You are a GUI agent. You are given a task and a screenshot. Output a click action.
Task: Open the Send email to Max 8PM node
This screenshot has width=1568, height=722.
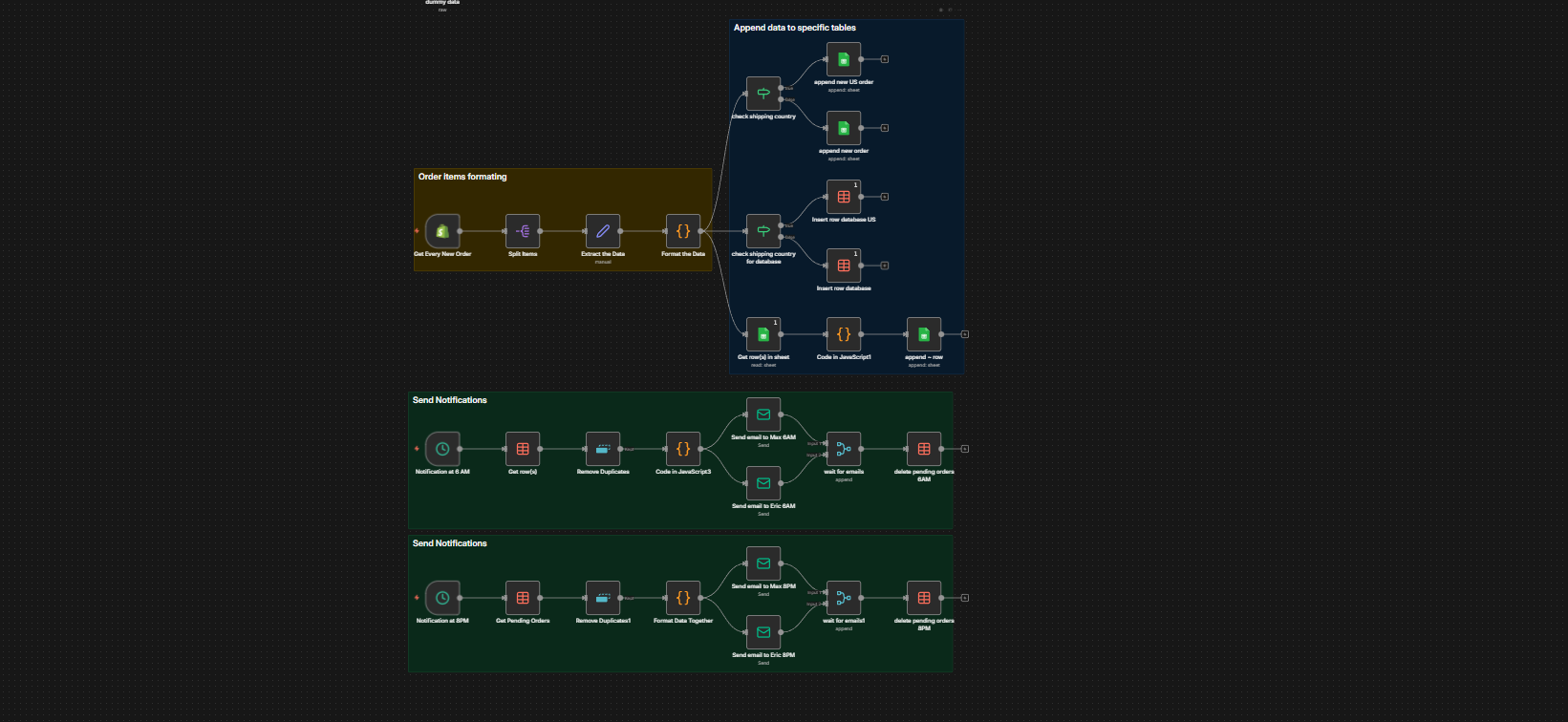(763, 563)
